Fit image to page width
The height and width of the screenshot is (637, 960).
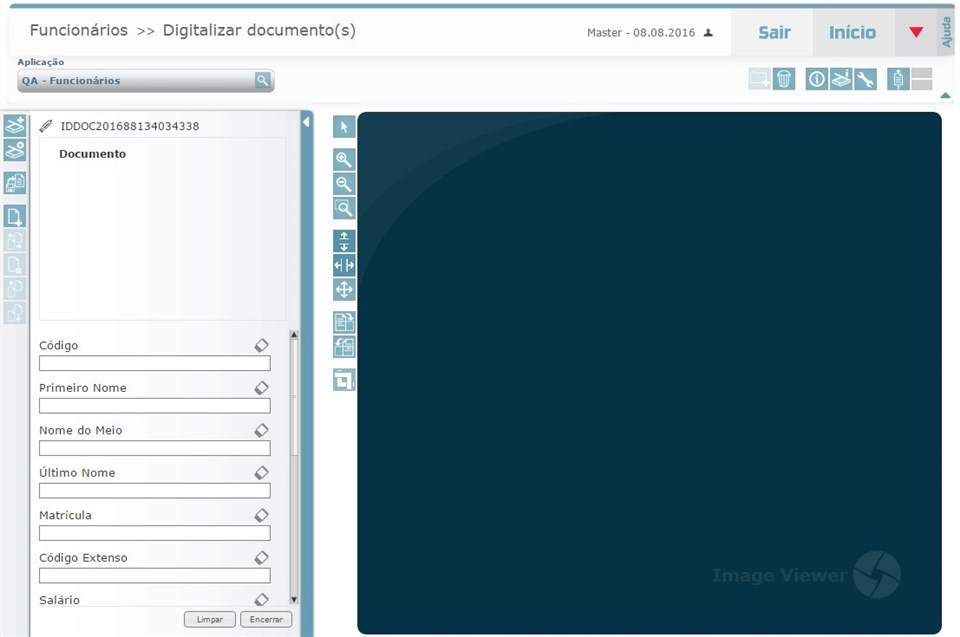click(x=343, y=265)
